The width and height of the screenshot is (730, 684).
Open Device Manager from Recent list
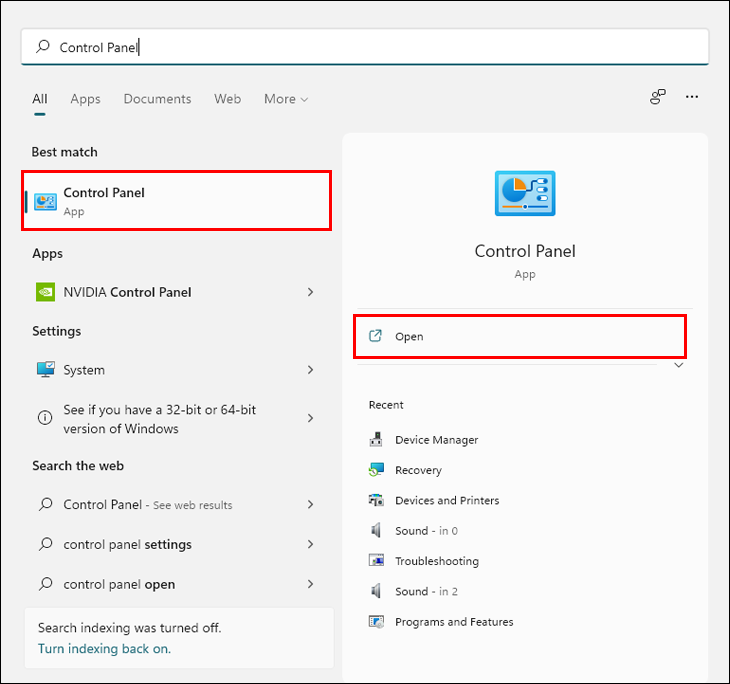(x=436, y=440)
